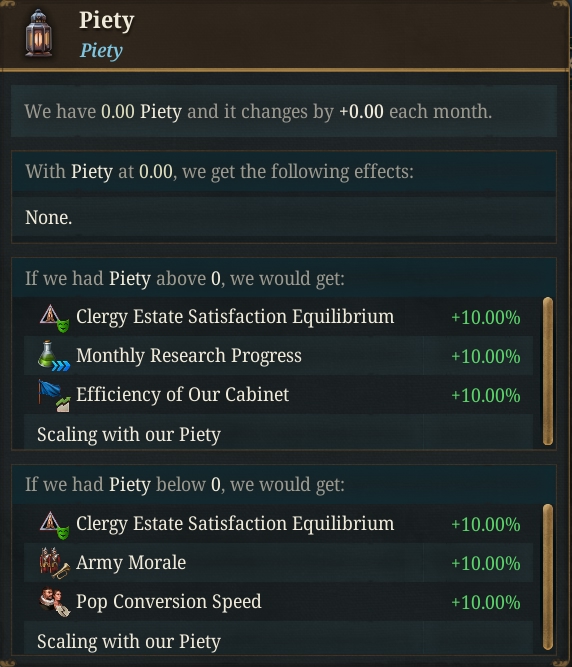Image resolution: width=572 pixels, height=667 pixels.
Task: Click the Piety lantern icon
Action: (39, 34)
